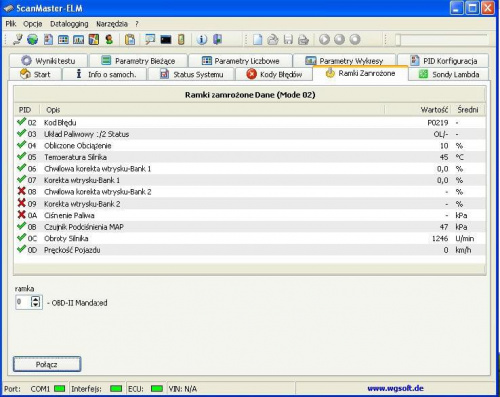Switch to the Status Systemu tab

click(x=191, y=74)
